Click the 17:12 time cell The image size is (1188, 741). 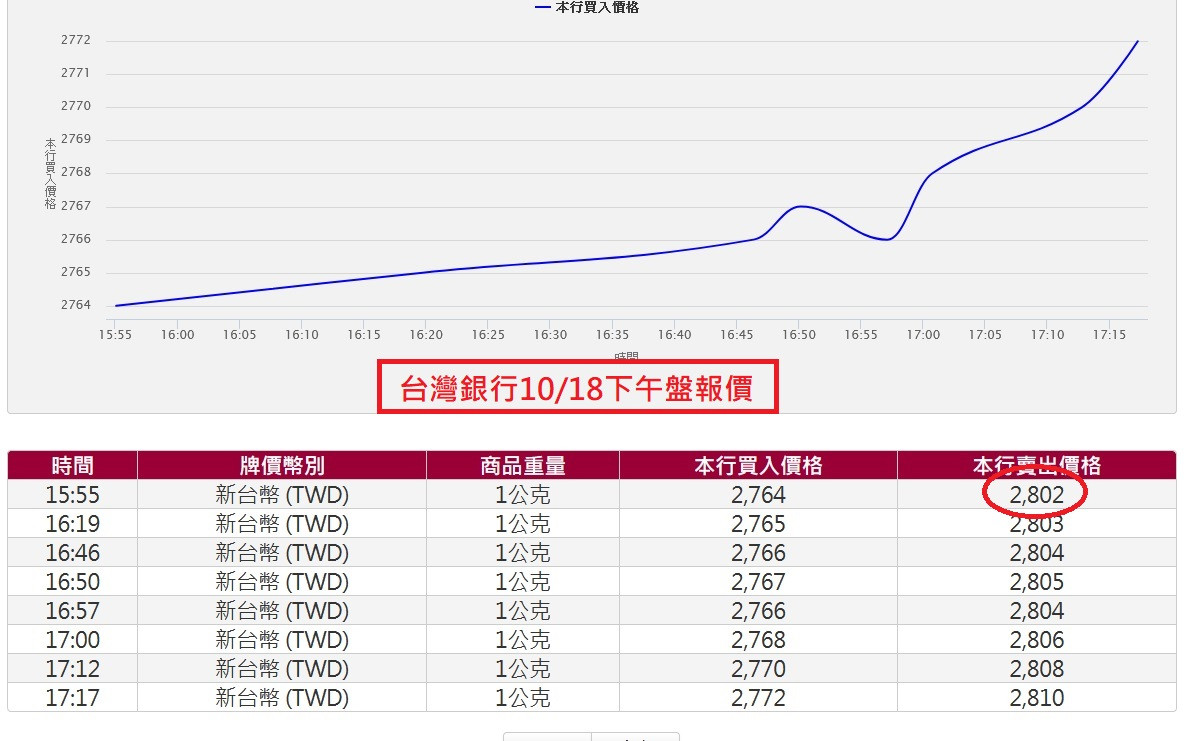tap(73, 669)
